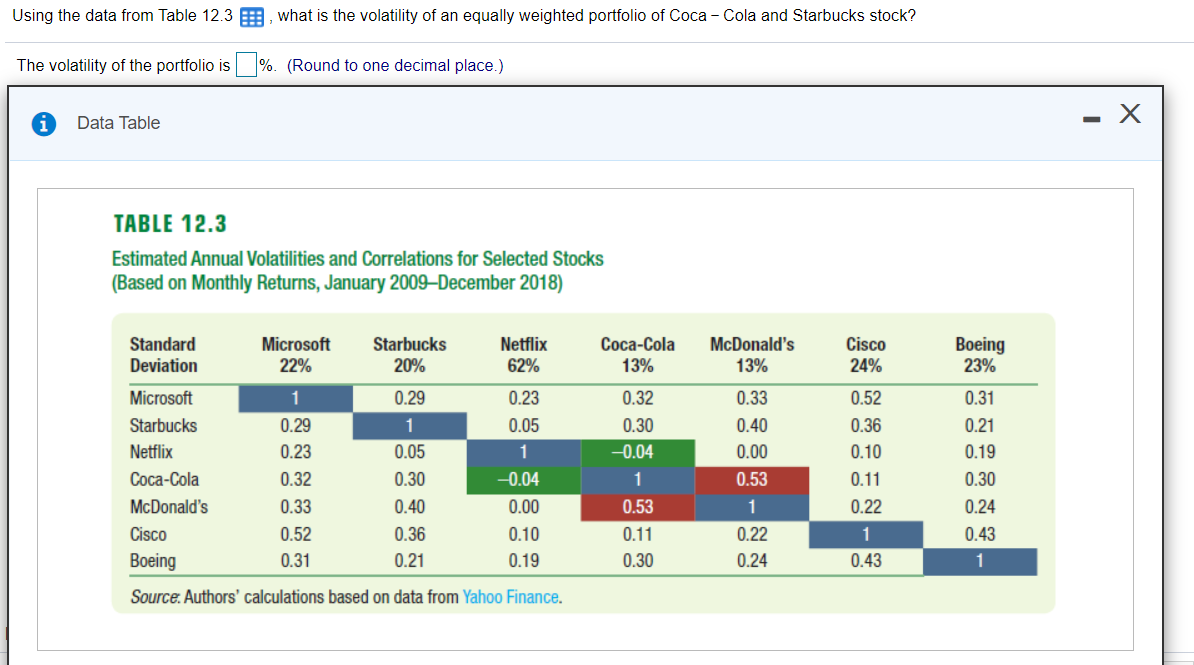Click the Table 12.3 spreadsheet icon
This screenshot has height=665, width=1194.
point(249,16)
